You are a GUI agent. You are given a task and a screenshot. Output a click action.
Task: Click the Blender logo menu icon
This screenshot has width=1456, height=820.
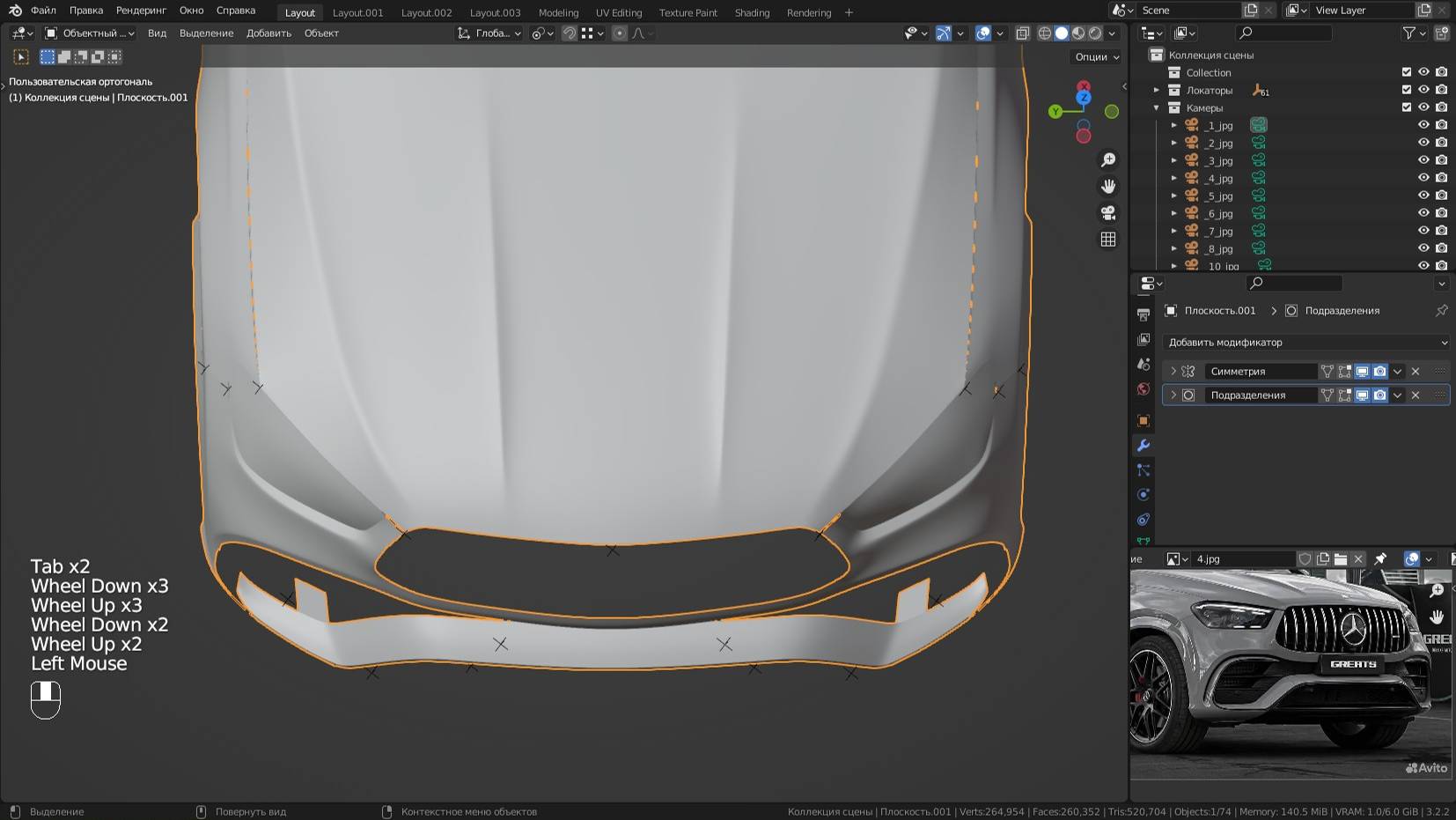coord(15,11)
